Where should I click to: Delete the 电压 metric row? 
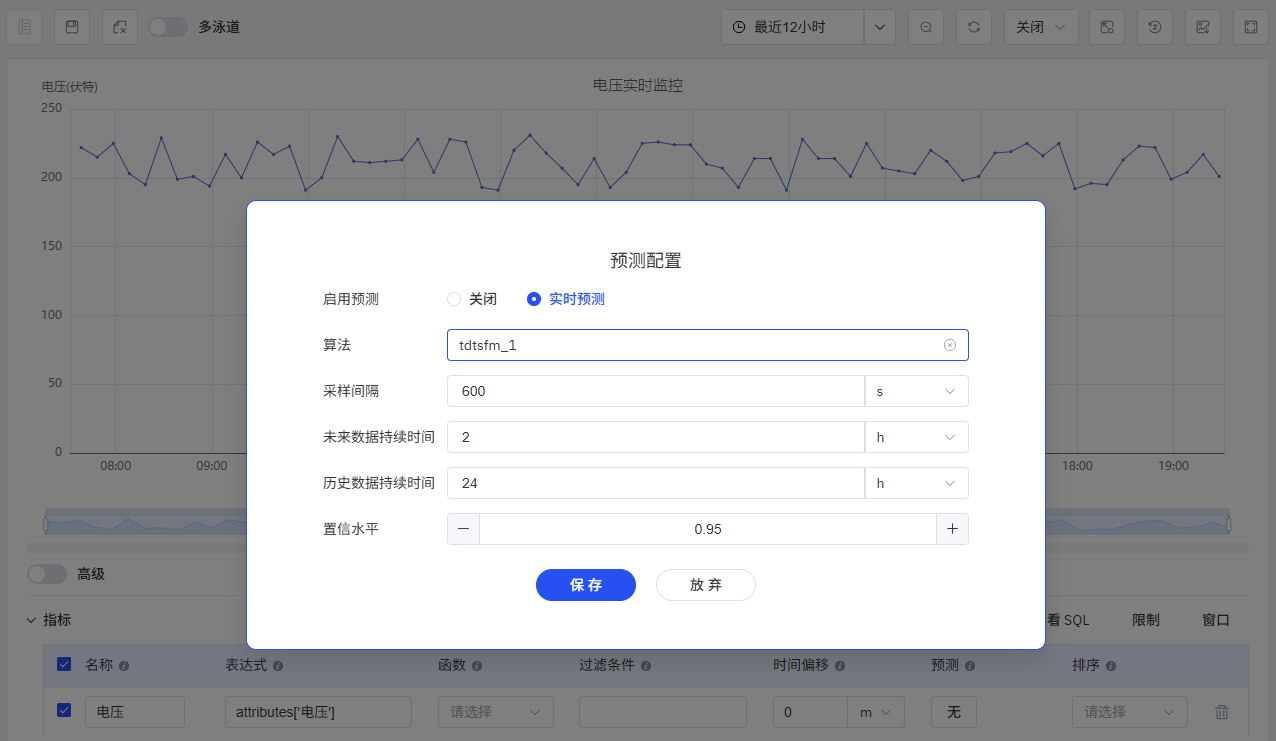tap(1221, 712)
